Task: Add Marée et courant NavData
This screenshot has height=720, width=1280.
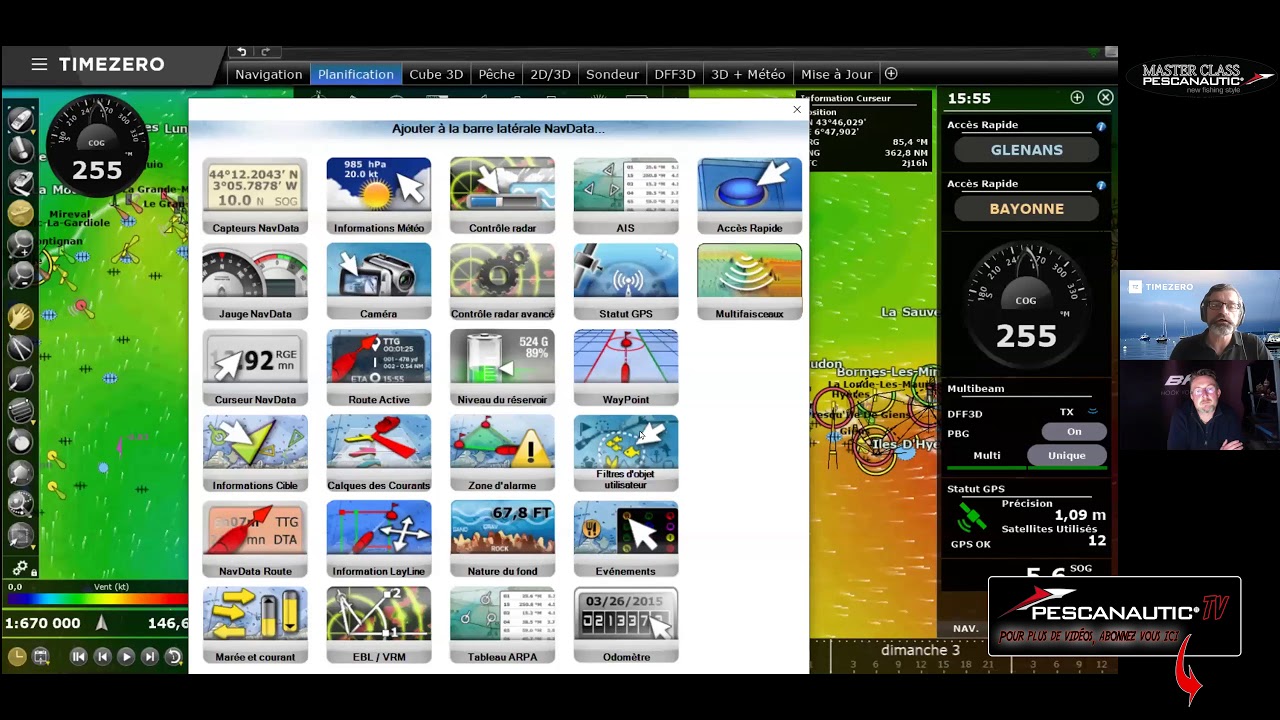Action: coord(255,626)
